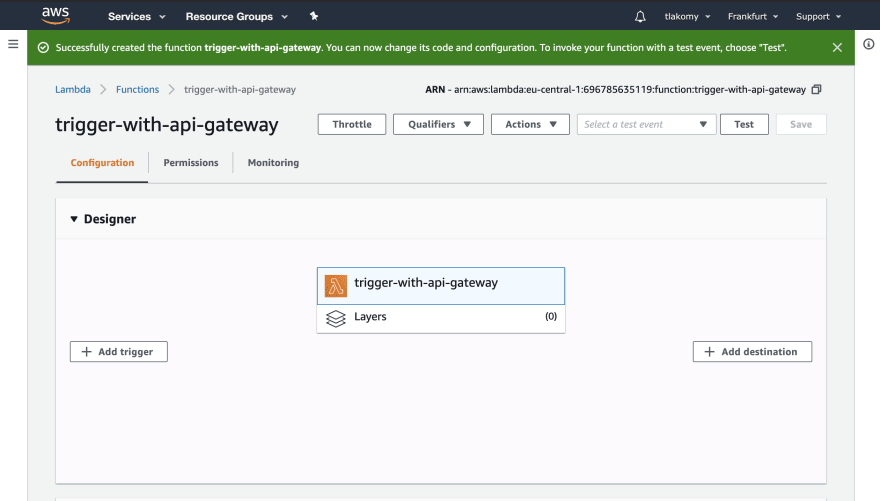Copy the function ARN

click(817, 89)
